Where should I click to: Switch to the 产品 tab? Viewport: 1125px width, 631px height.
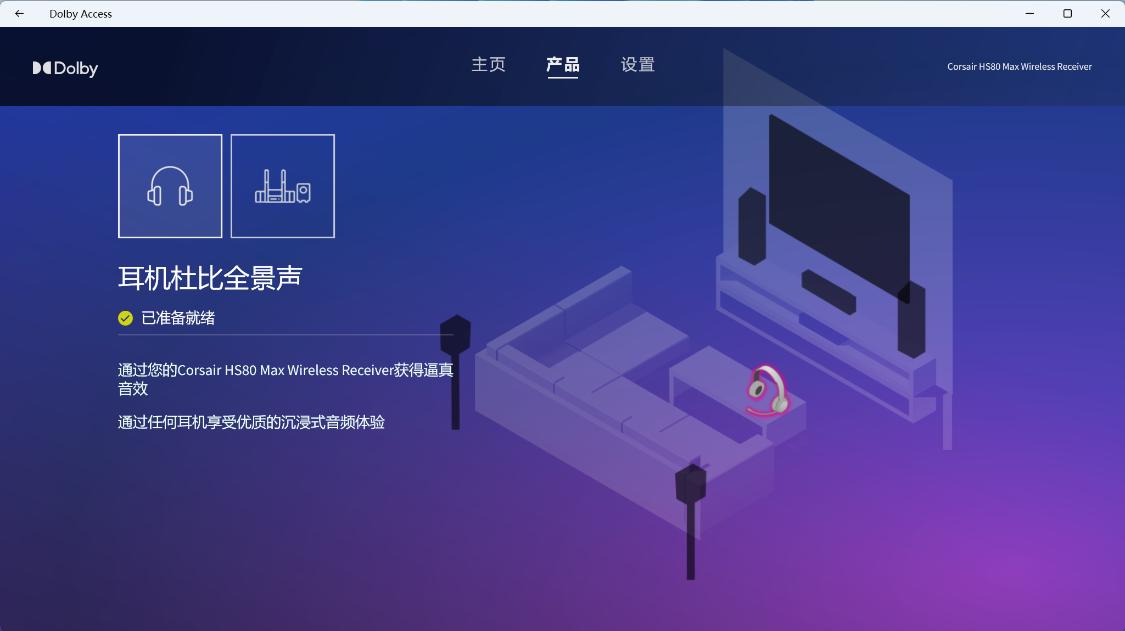[562, 65]
